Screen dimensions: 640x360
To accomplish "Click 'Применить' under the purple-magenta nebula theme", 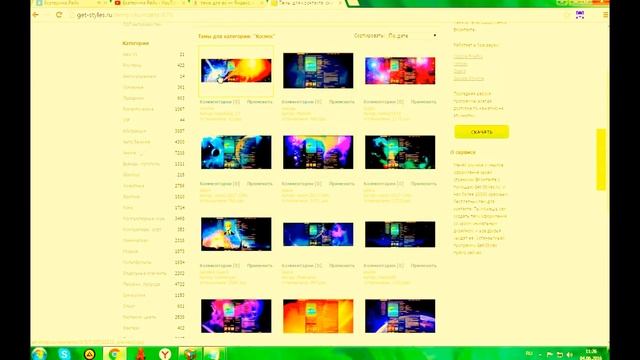I will tap(342, 184).
